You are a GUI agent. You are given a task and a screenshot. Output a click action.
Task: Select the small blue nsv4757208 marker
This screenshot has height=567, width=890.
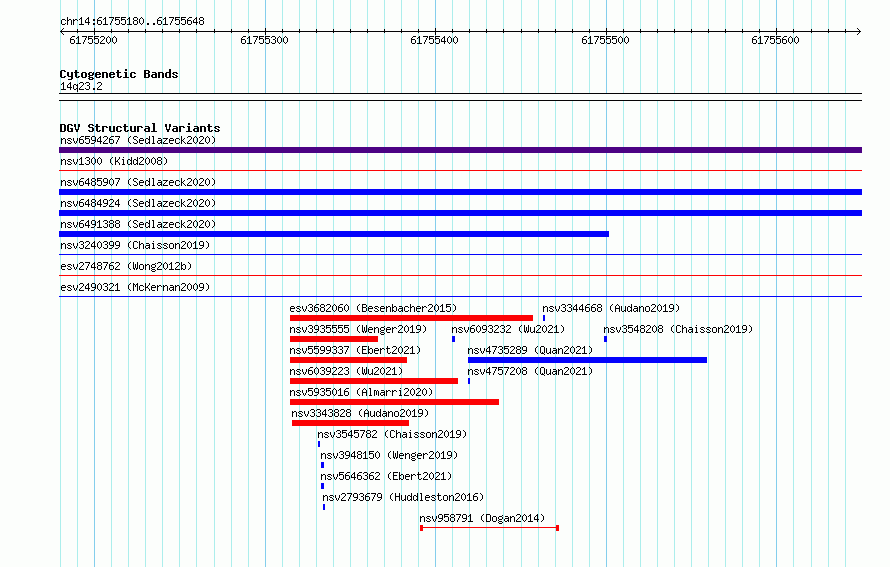click(469, 381)
